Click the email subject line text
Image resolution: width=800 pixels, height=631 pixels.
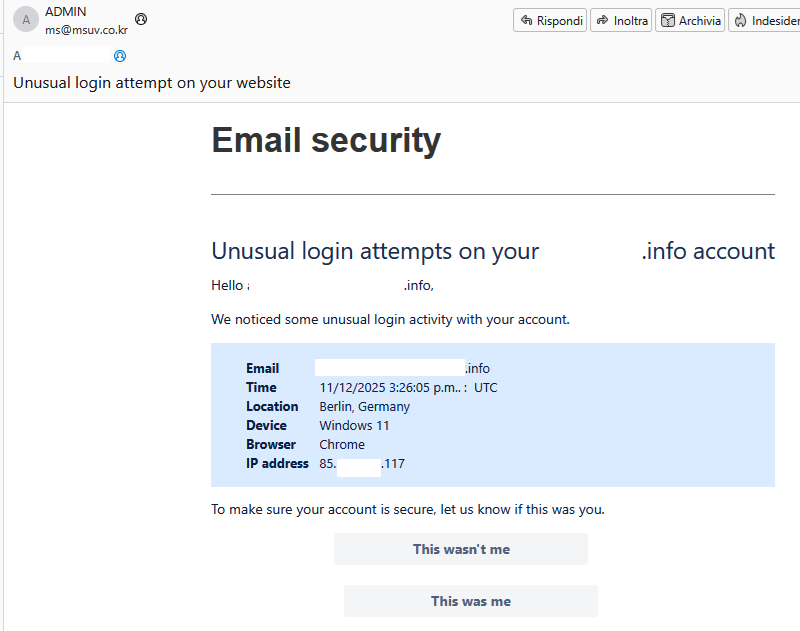tap(152, 83)
